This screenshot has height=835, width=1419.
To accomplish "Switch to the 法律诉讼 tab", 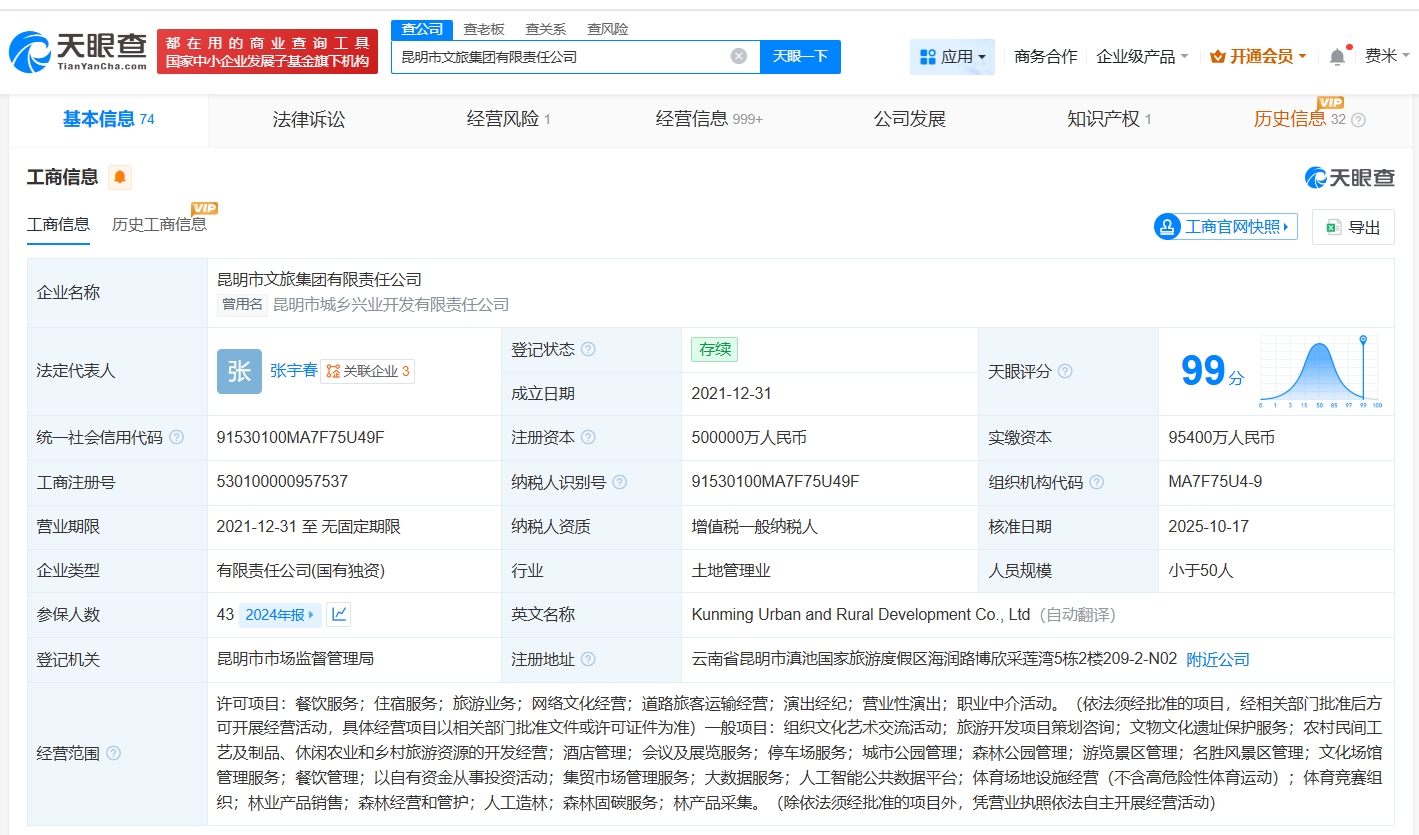I will (309, 119).
